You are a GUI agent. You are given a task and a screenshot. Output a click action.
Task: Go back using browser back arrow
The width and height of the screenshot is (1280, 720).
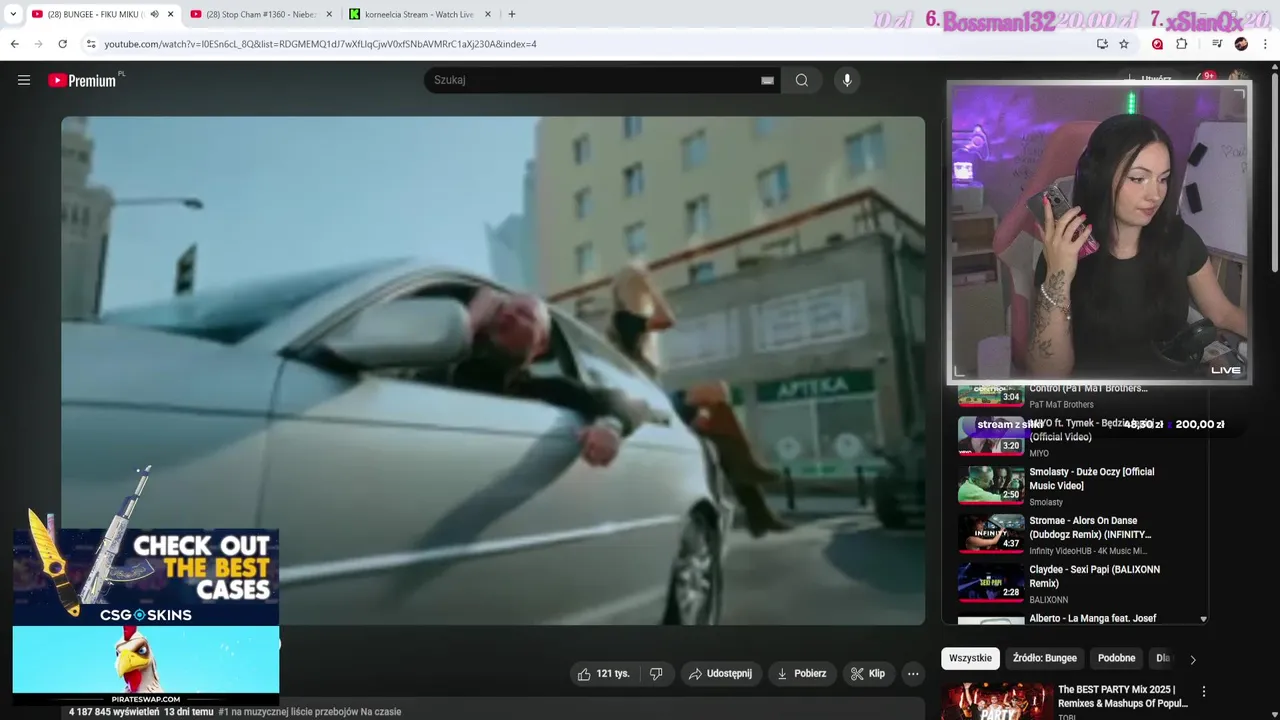15,44
